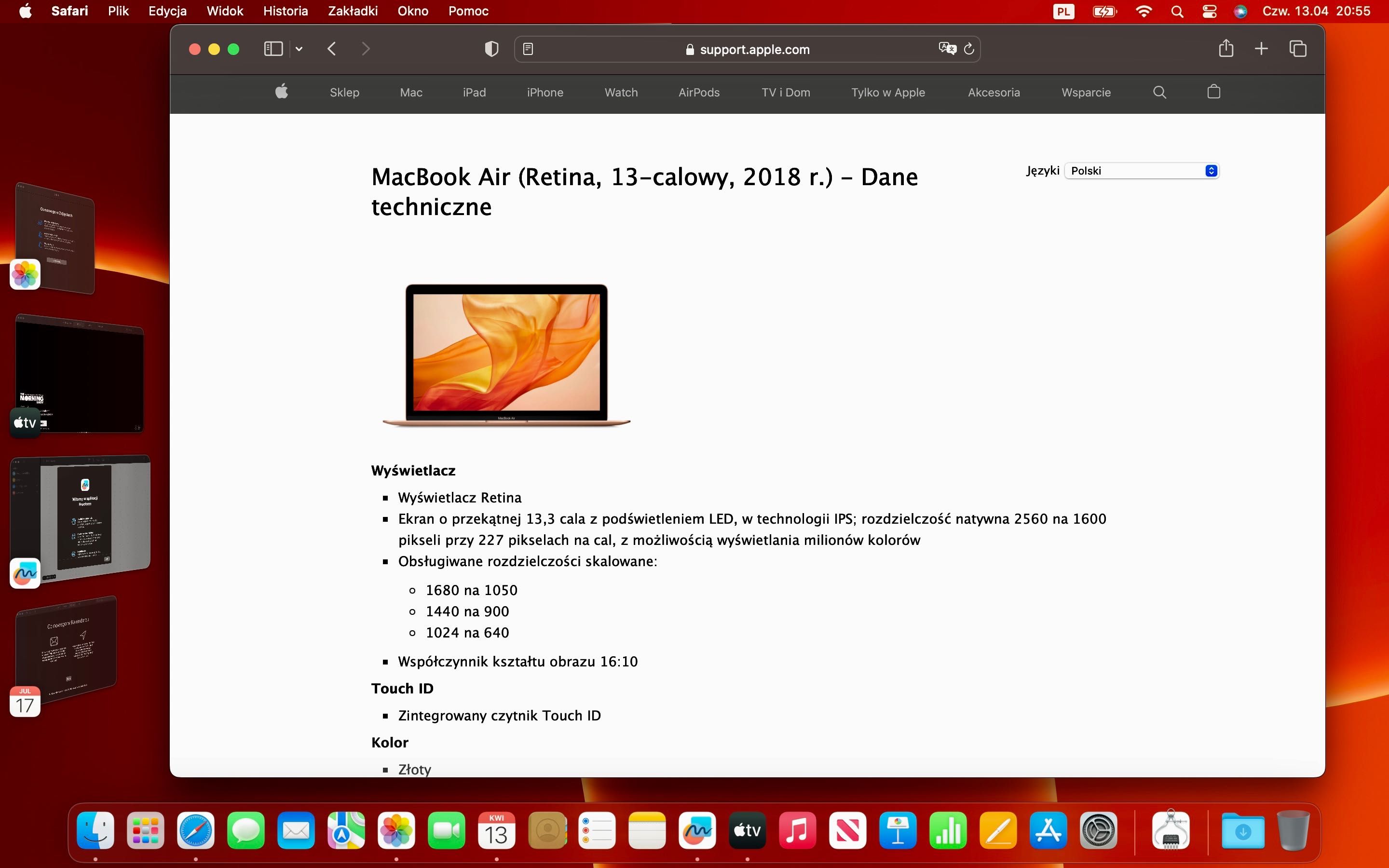The height and width of the screenshot is (868, 1389).
Task: Open the Pomoc menu
Action: (468, 11)
